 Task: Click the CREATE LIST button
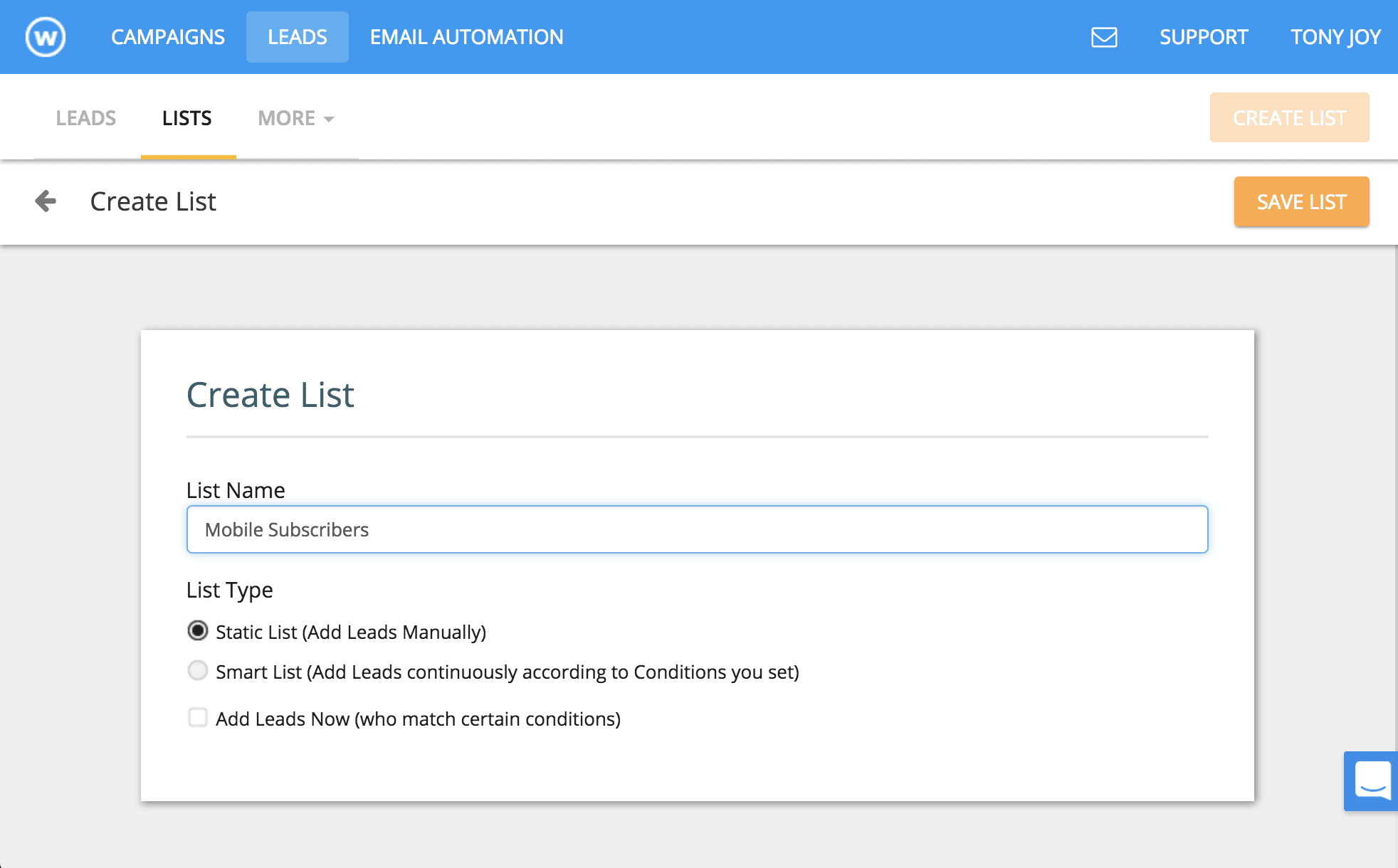(1289, 118)
